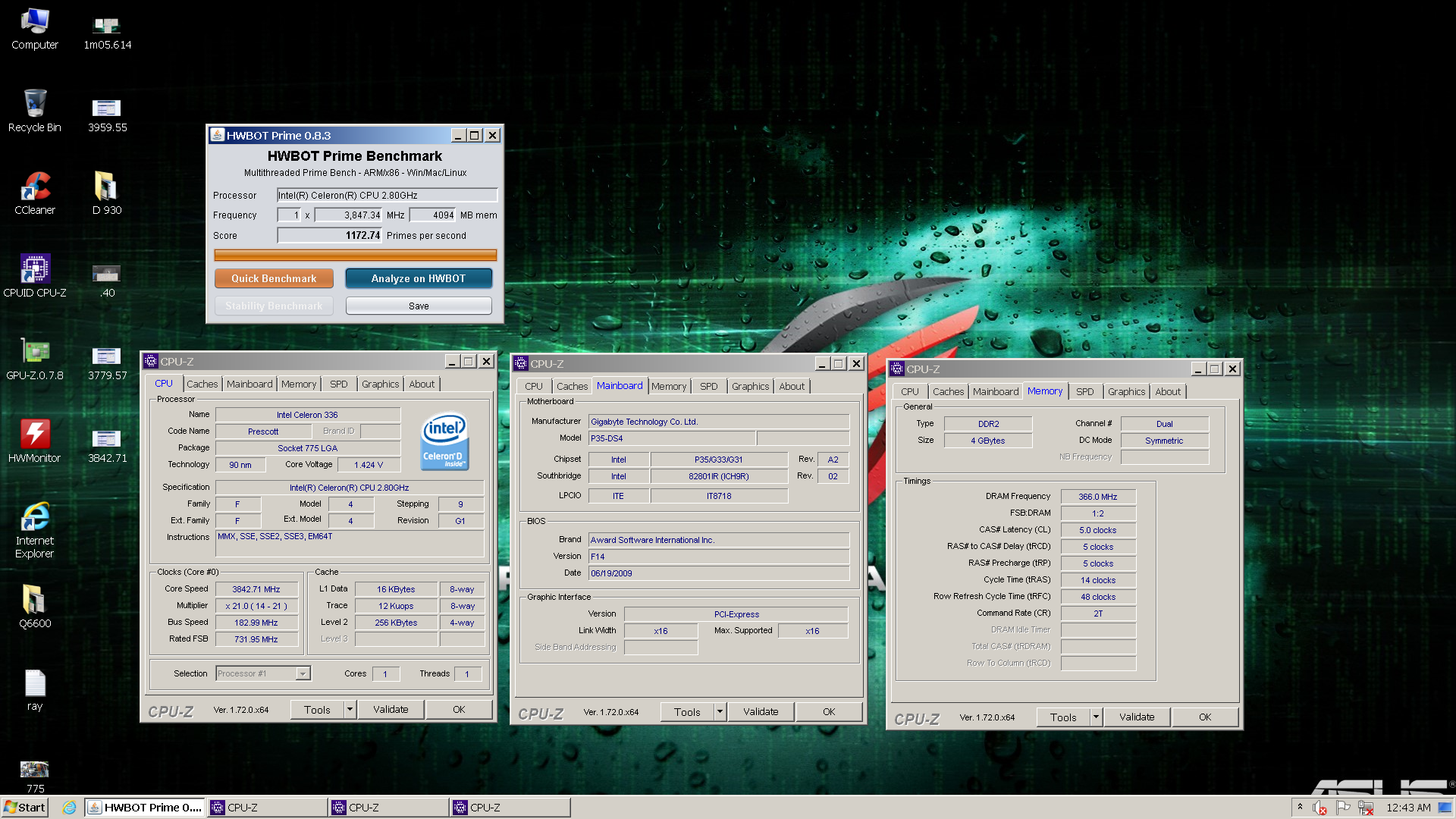Click the Quick Benchmark button

click(x=274, y=278)
